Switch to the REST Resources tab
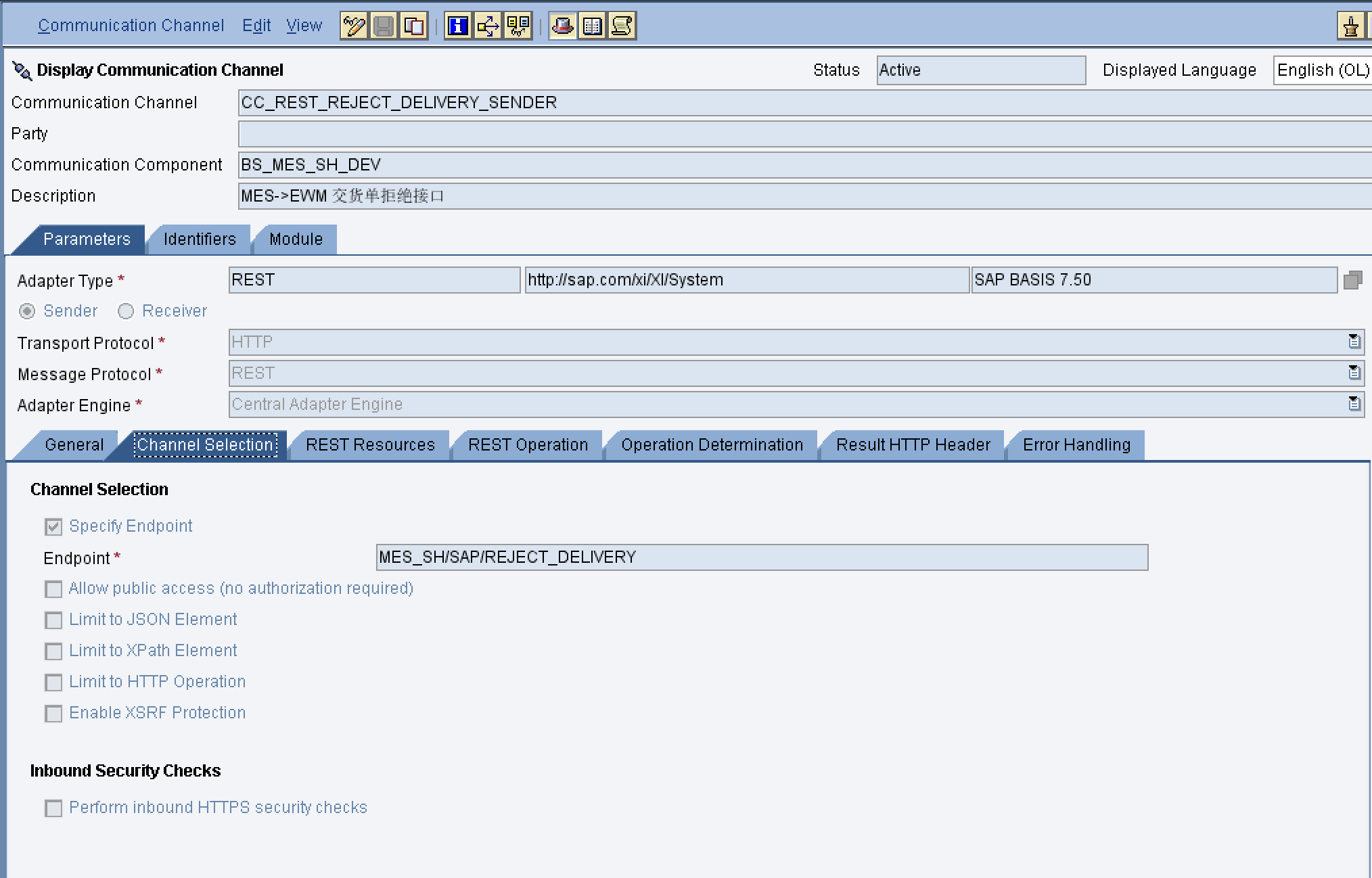 pos(370,445)
